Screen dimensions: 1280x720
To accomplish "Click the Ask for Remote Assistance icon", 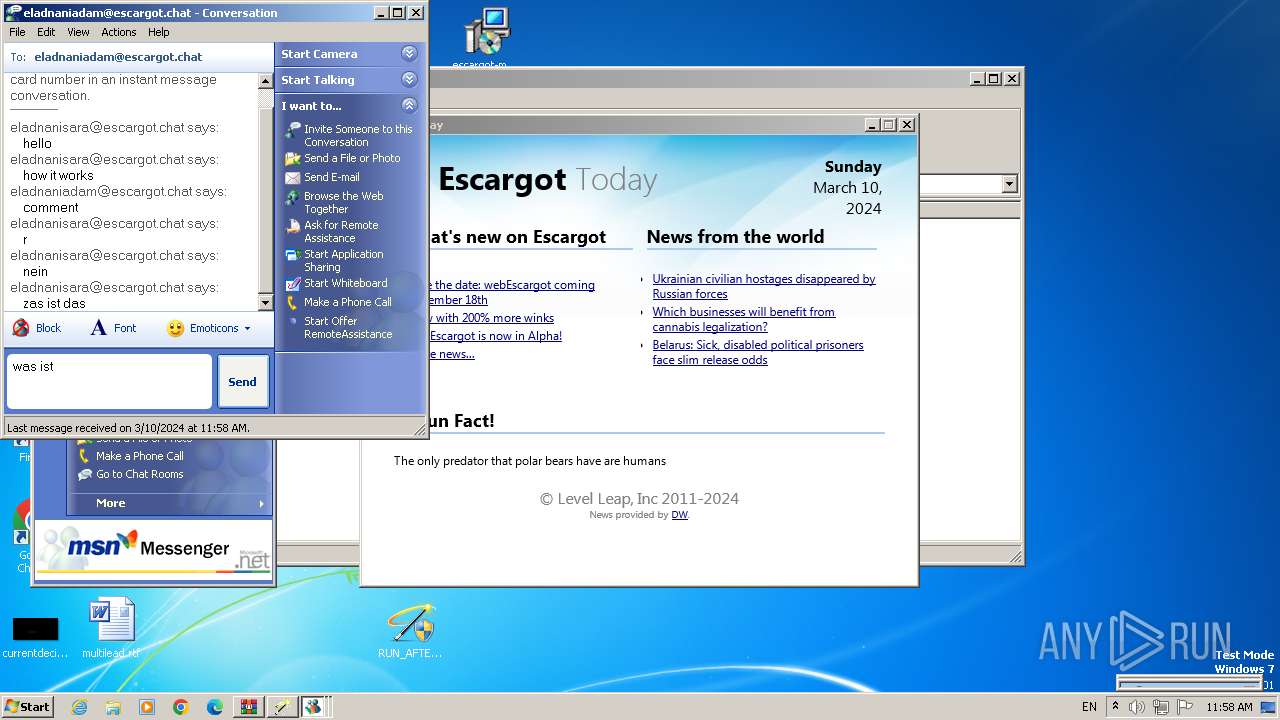I will (x=292, y=226).
